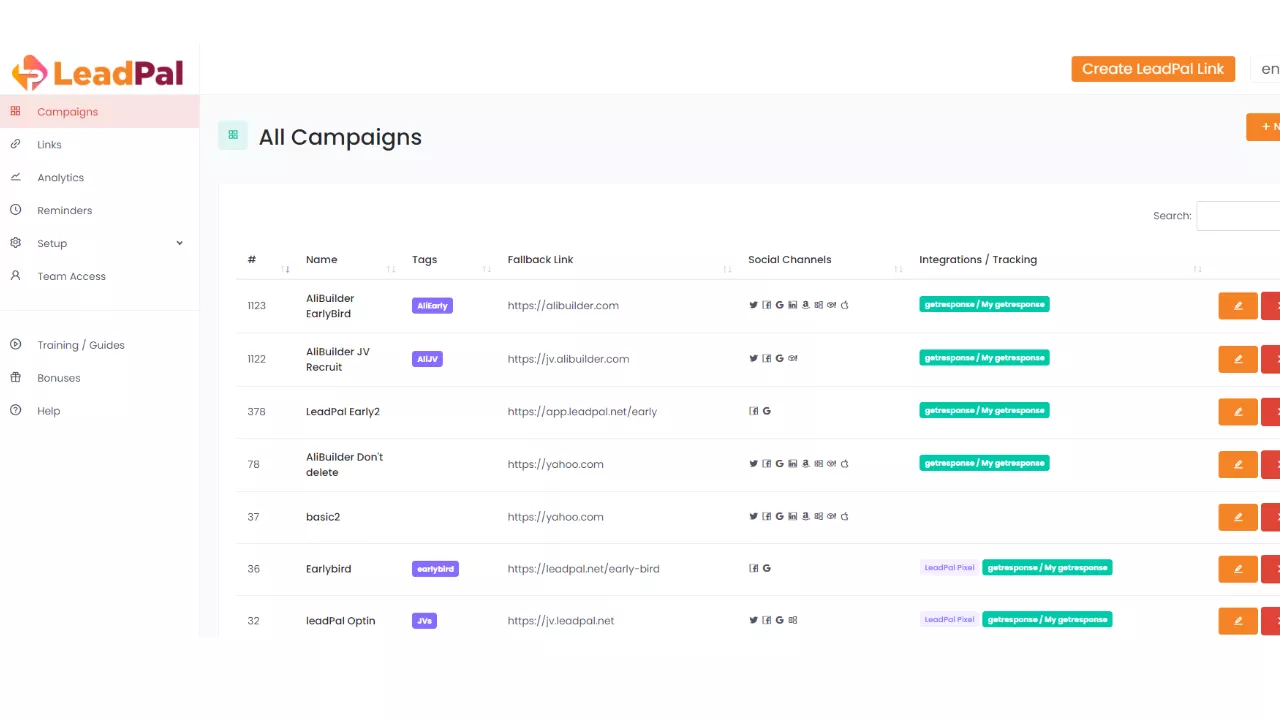Click the Facebook icon in LeadPal Early2 row
This screenshot has height=720, width=1280.
[754, 411]
